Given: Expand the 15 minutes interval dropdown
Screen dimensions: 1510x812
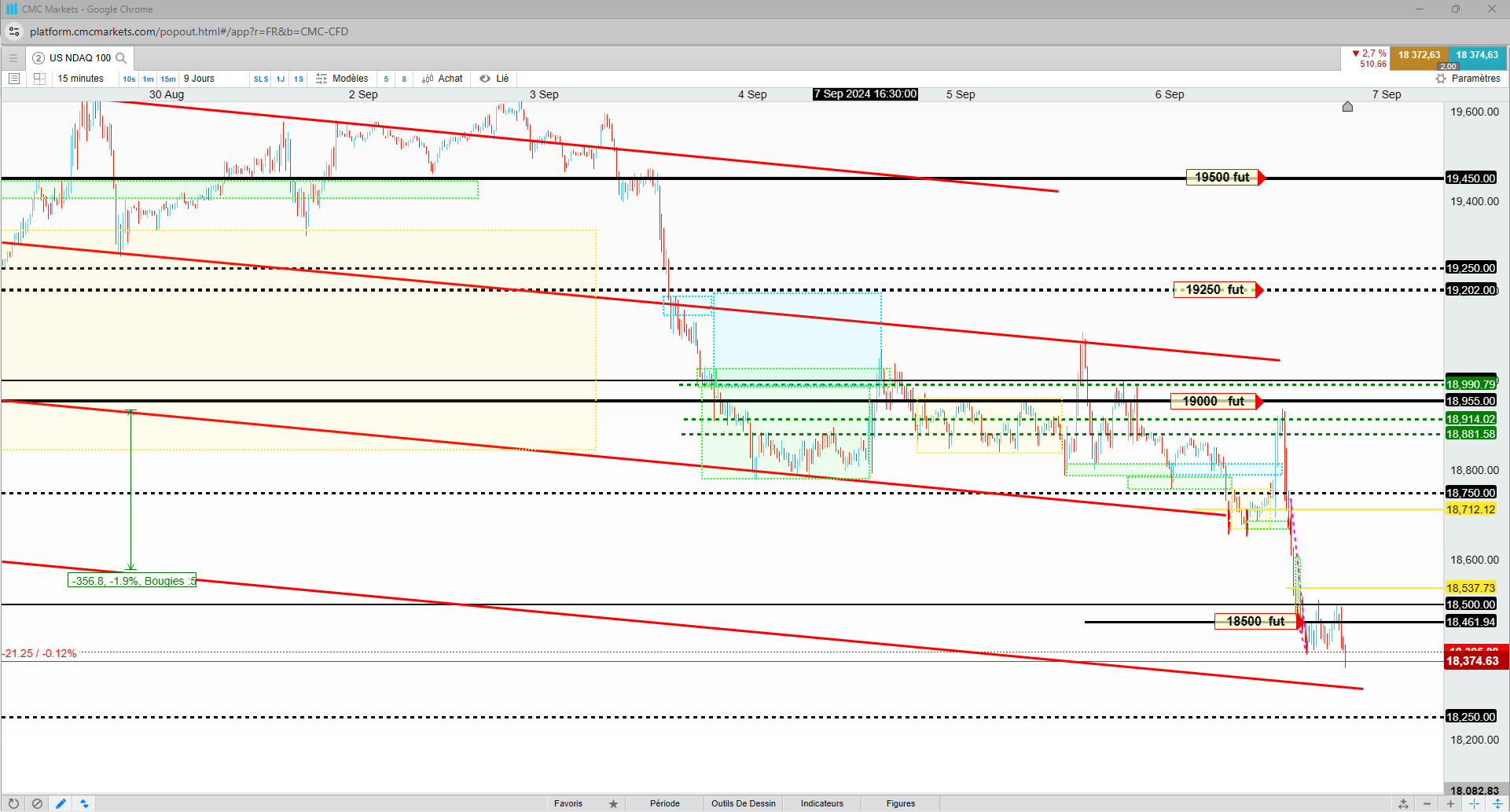Looking at the screenshot, I should tap(81, 79).
